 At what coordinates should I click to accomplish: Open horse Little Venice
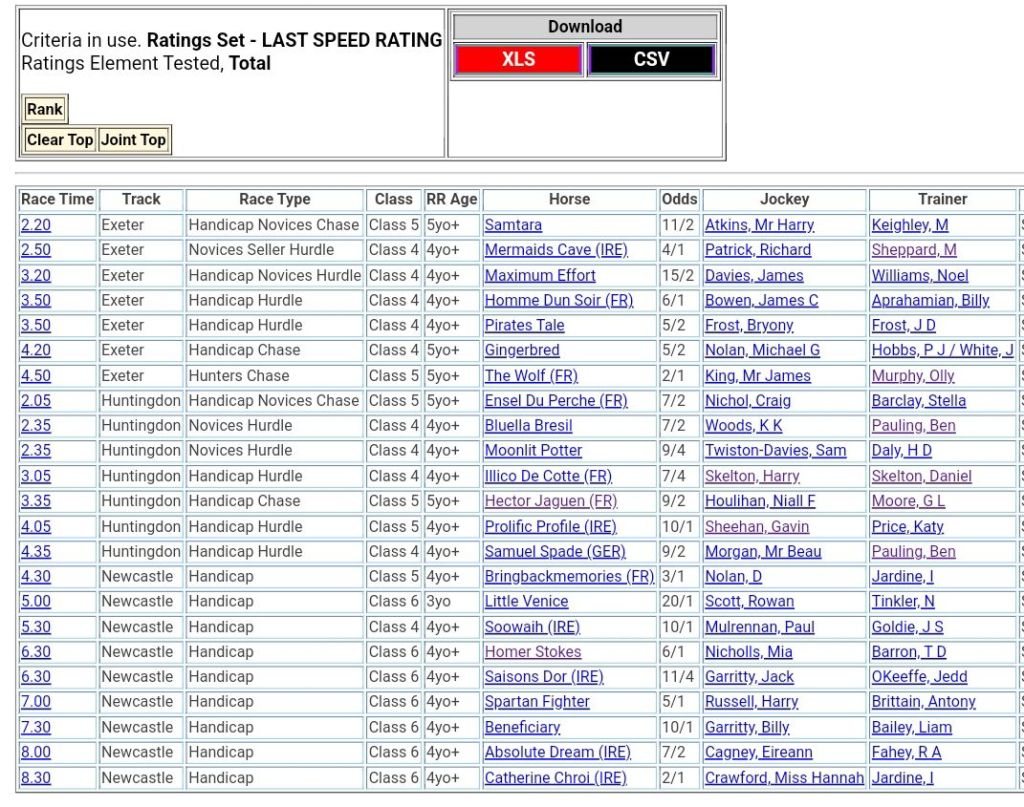[526, 602]
